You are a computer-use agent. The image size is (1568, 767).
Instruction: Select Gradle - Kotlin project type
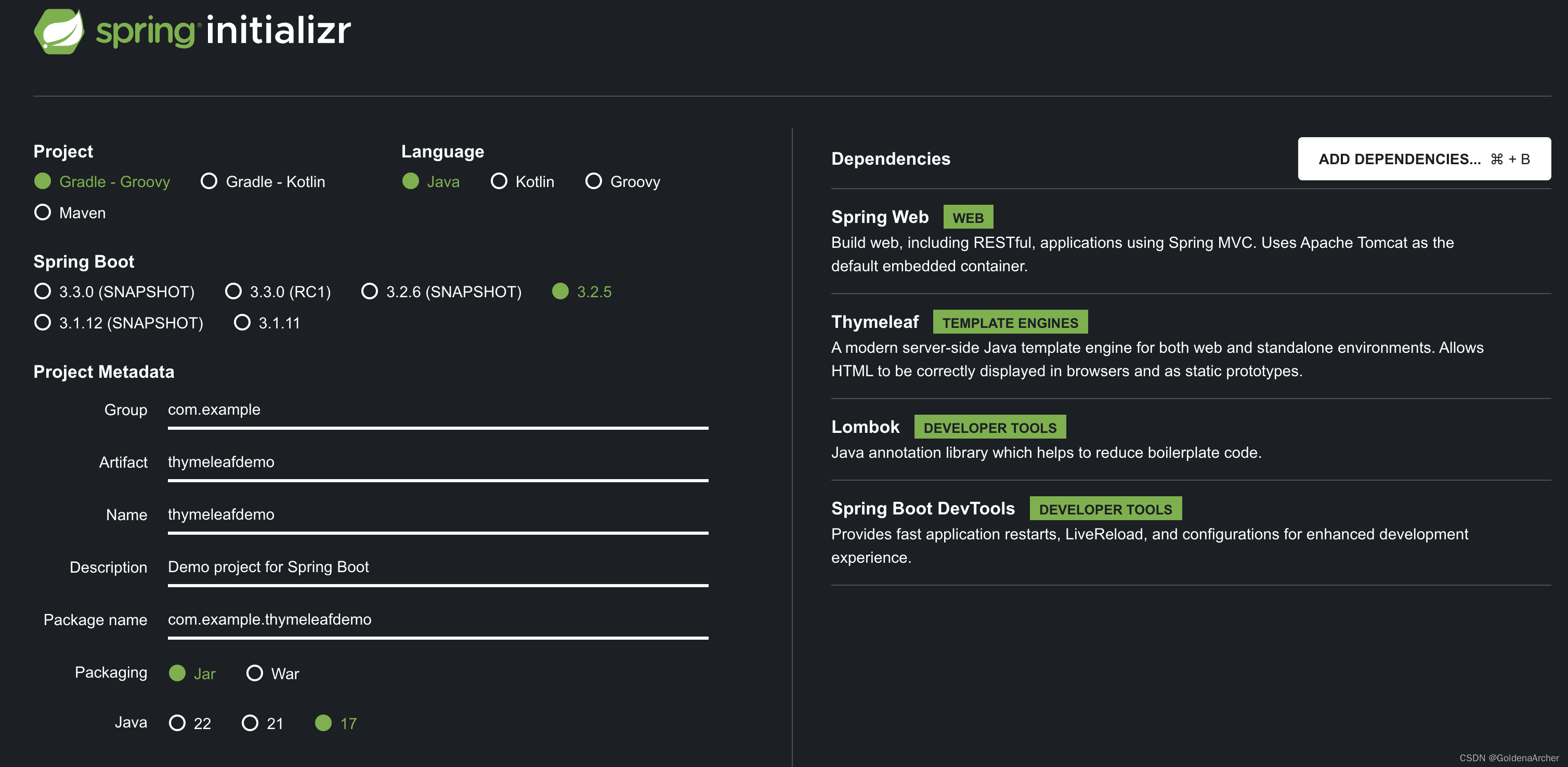pos(263,181)
